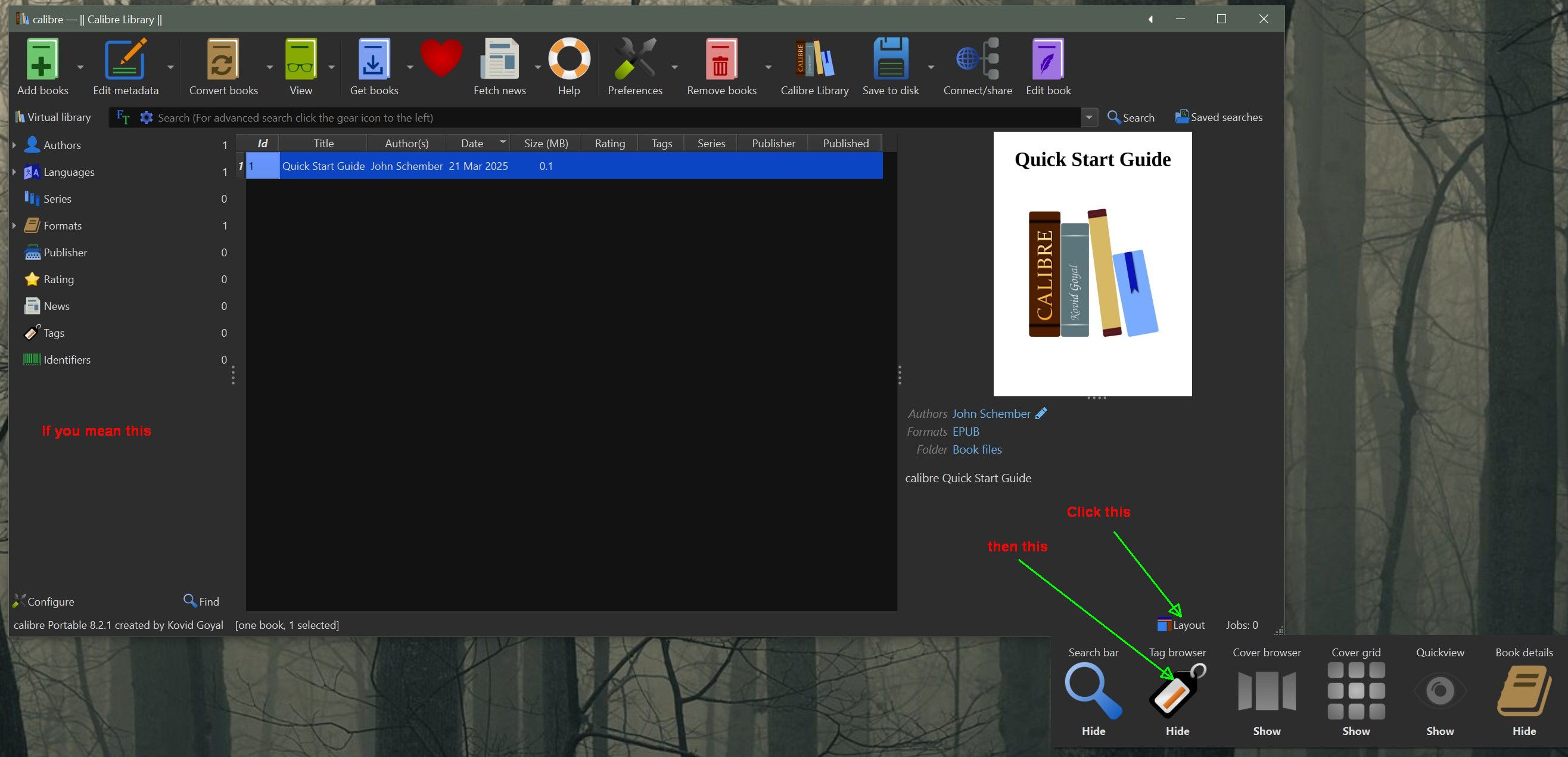Viewport: 1568px width, 757px height.
Task: Click the Layout button in status bar
Action: [1181, 625]
